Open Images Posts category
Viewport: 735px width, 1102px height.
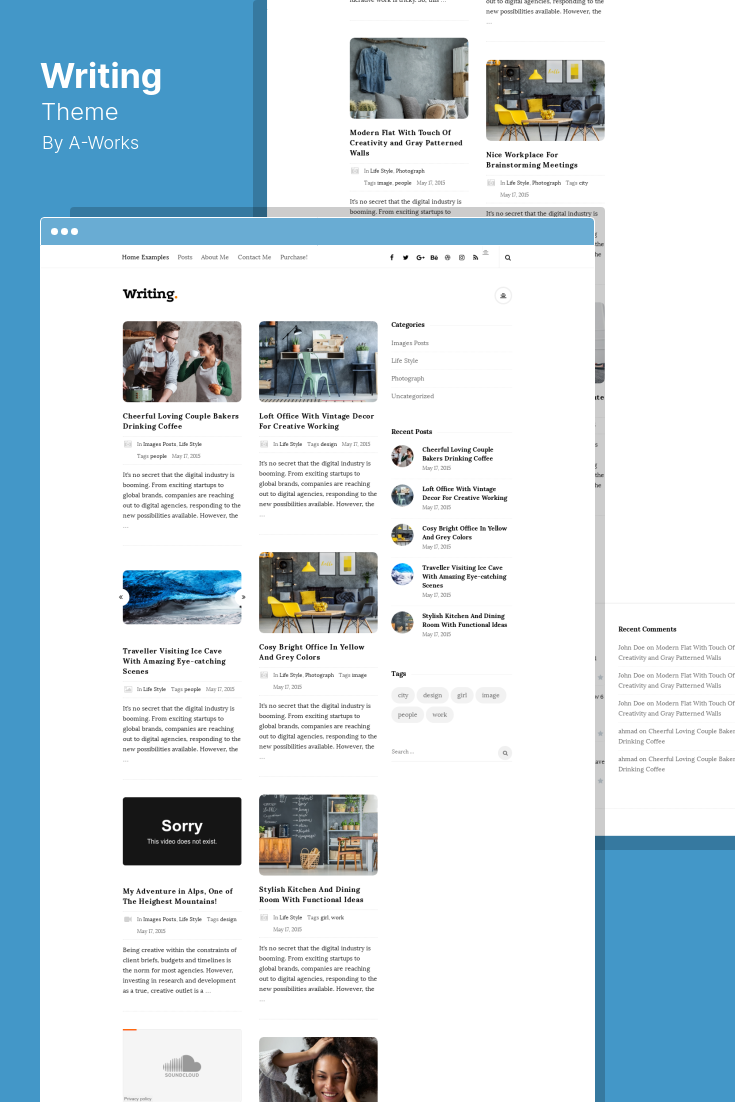[x=410, y=343]
